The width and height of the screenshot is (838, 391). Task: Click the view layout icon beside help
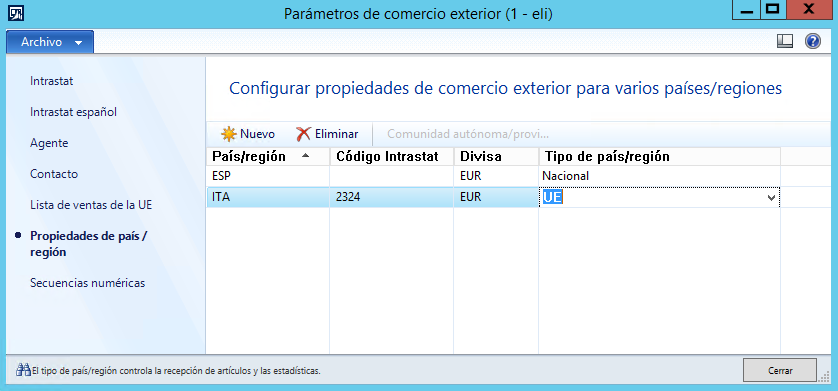tap(785, 41)
